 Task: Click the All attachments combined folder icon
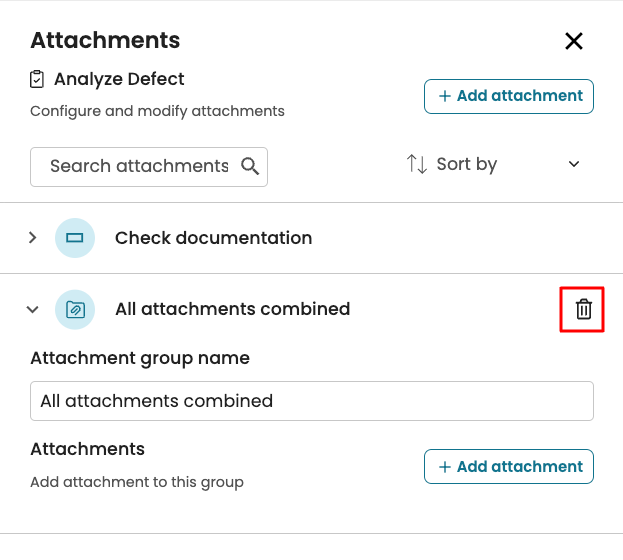75,310
